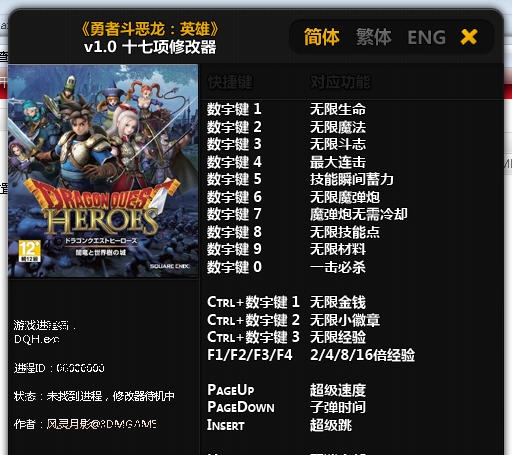Viewport: 512px width, 455px height.
Task: Click the 无限魔弹炮 entry
Action: pyautogui.click(x=345, y=197)
